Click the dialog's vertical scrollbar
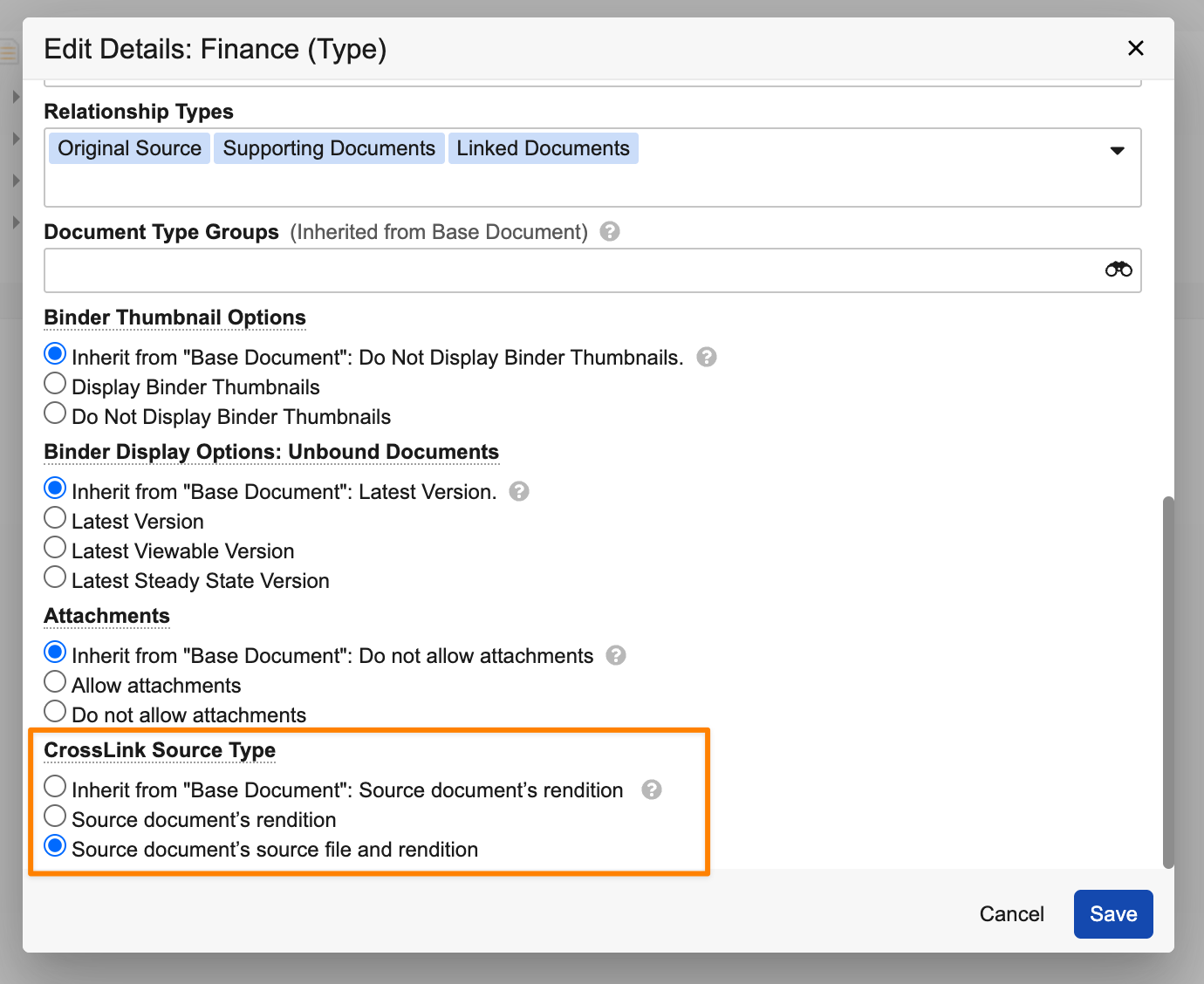Viewport: 1204px width, 984px height. pyautogui.click(x=1168, y=680)
